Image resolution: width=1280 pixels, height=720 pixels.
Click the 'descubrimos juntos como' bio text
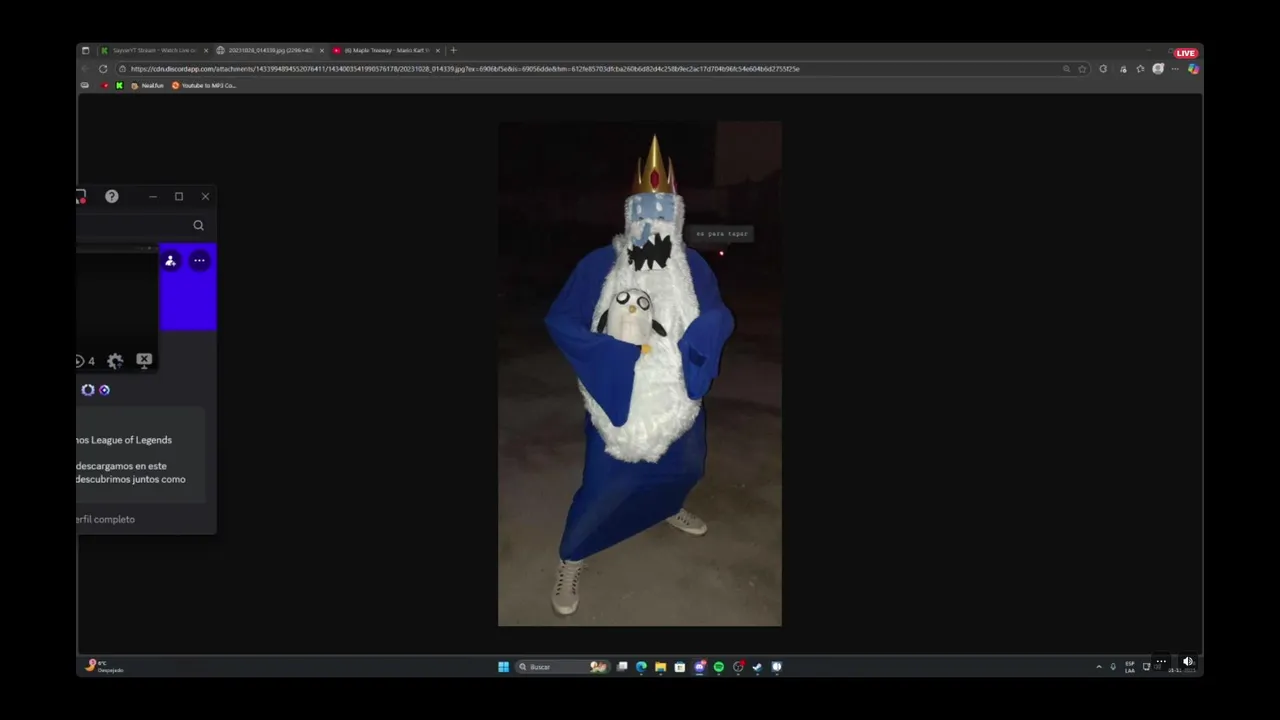[130, 479]
